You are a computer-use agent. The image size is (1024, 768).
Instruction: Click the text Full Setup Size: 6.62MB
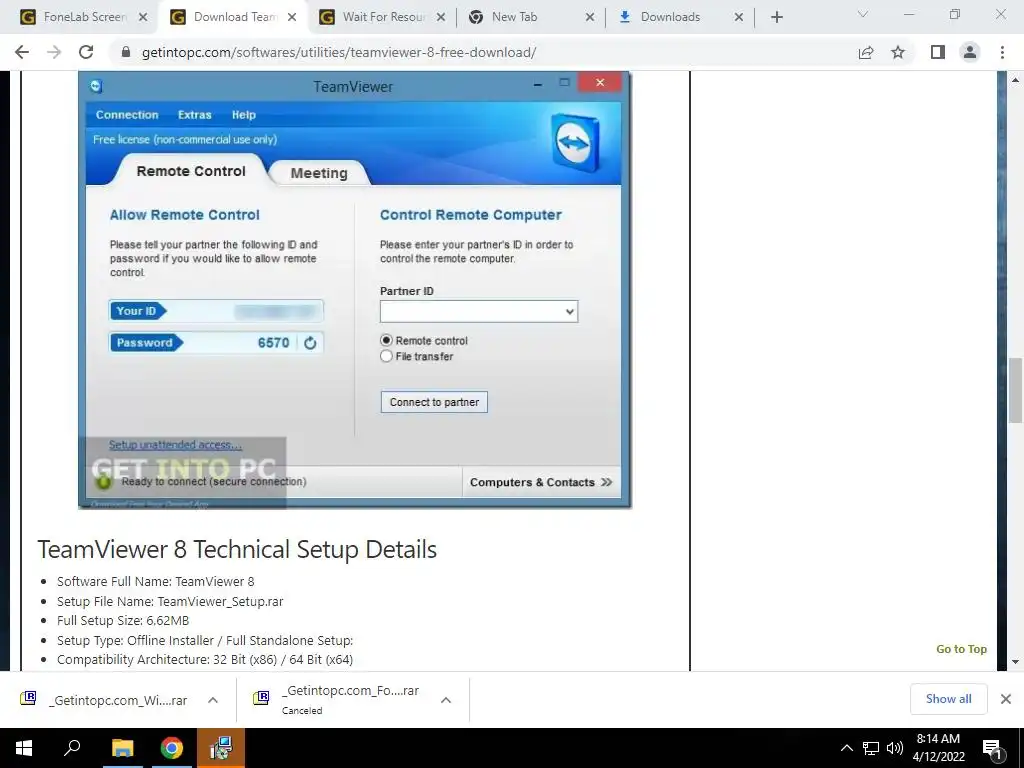coord(123,620)
